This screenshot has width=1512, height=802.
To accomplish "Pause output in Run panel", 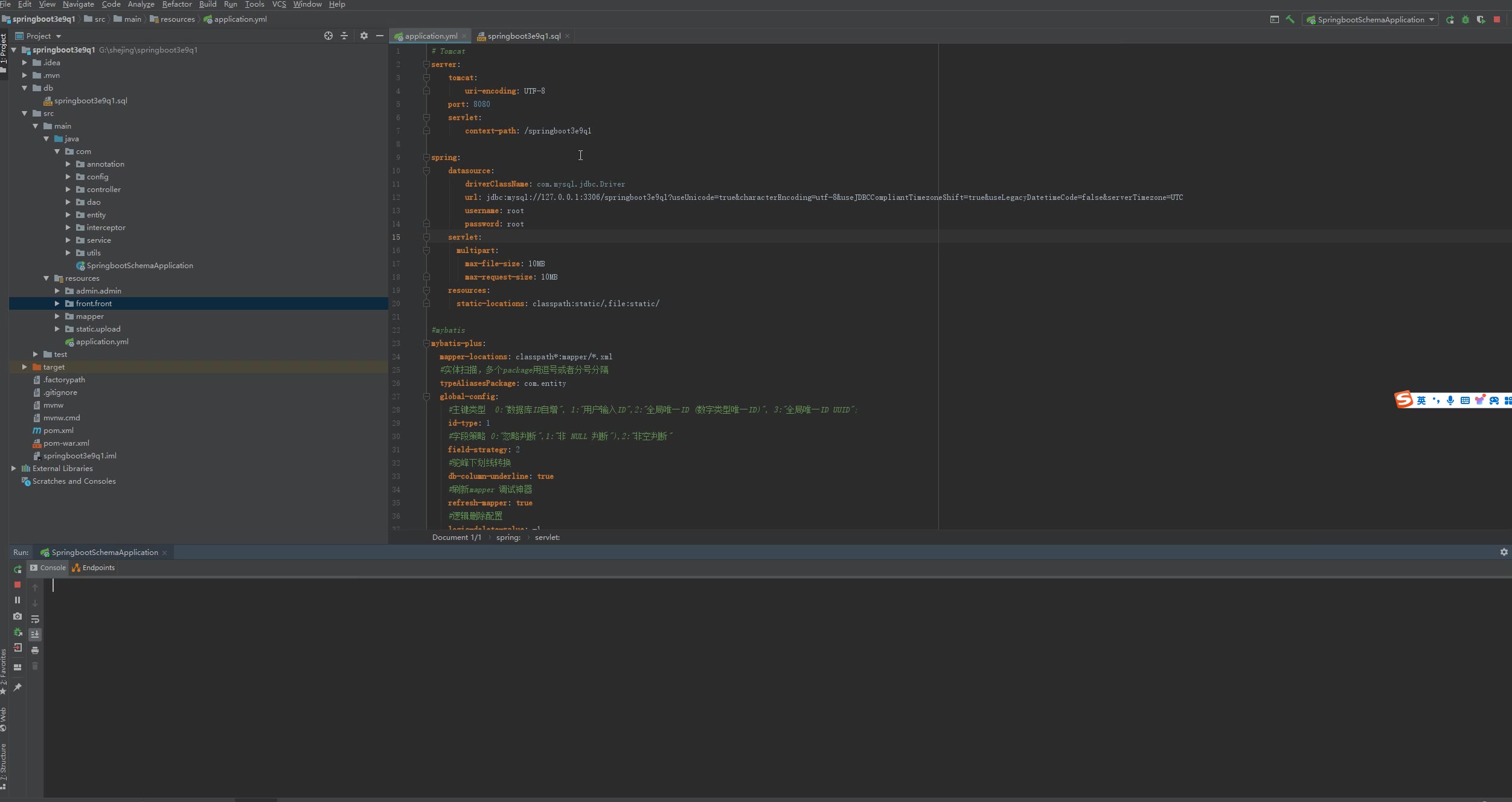I will (x=18, y=600).
